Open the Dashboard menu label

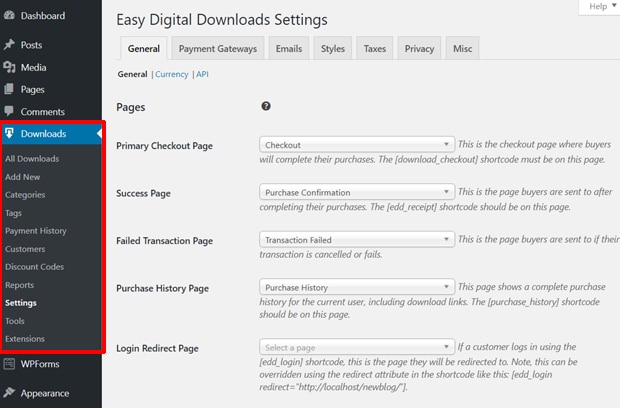pos(43,16)
